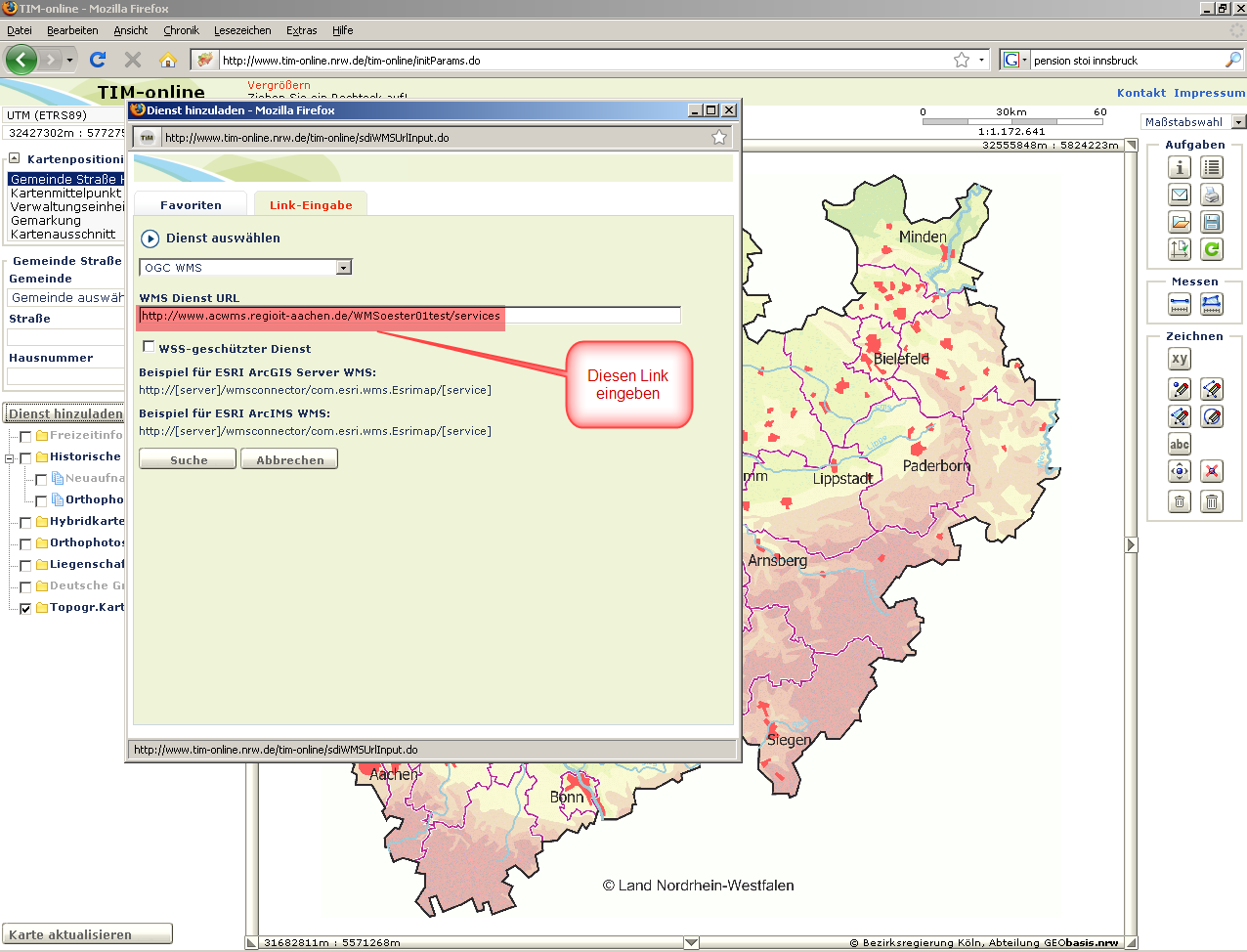Click the info icon under Aufgaben
The height and width of the screenshot is (952, 1247).
(x=1180, y=167)
